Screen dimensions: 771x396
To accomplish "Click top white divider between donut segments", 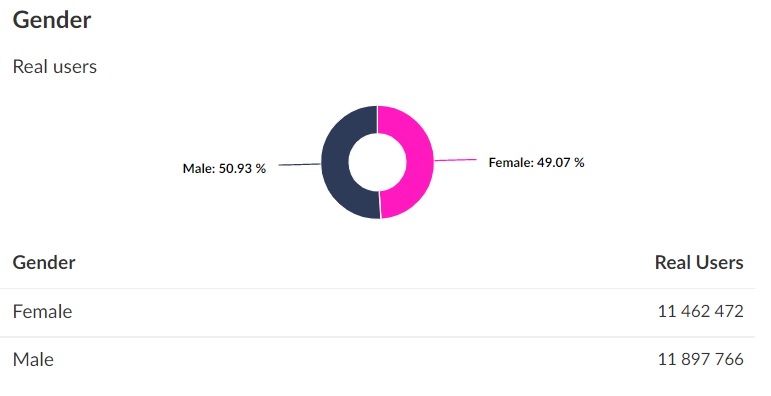I will 377,120.
